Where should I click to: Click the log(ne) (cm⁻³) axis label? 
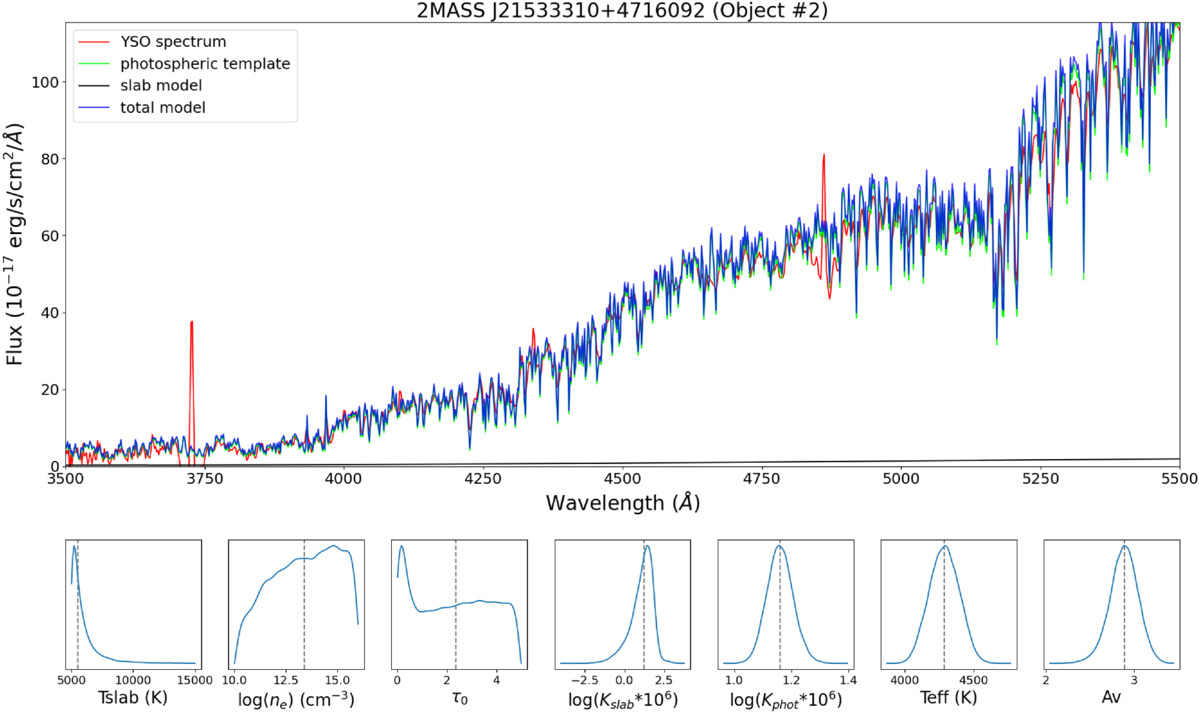297,699
